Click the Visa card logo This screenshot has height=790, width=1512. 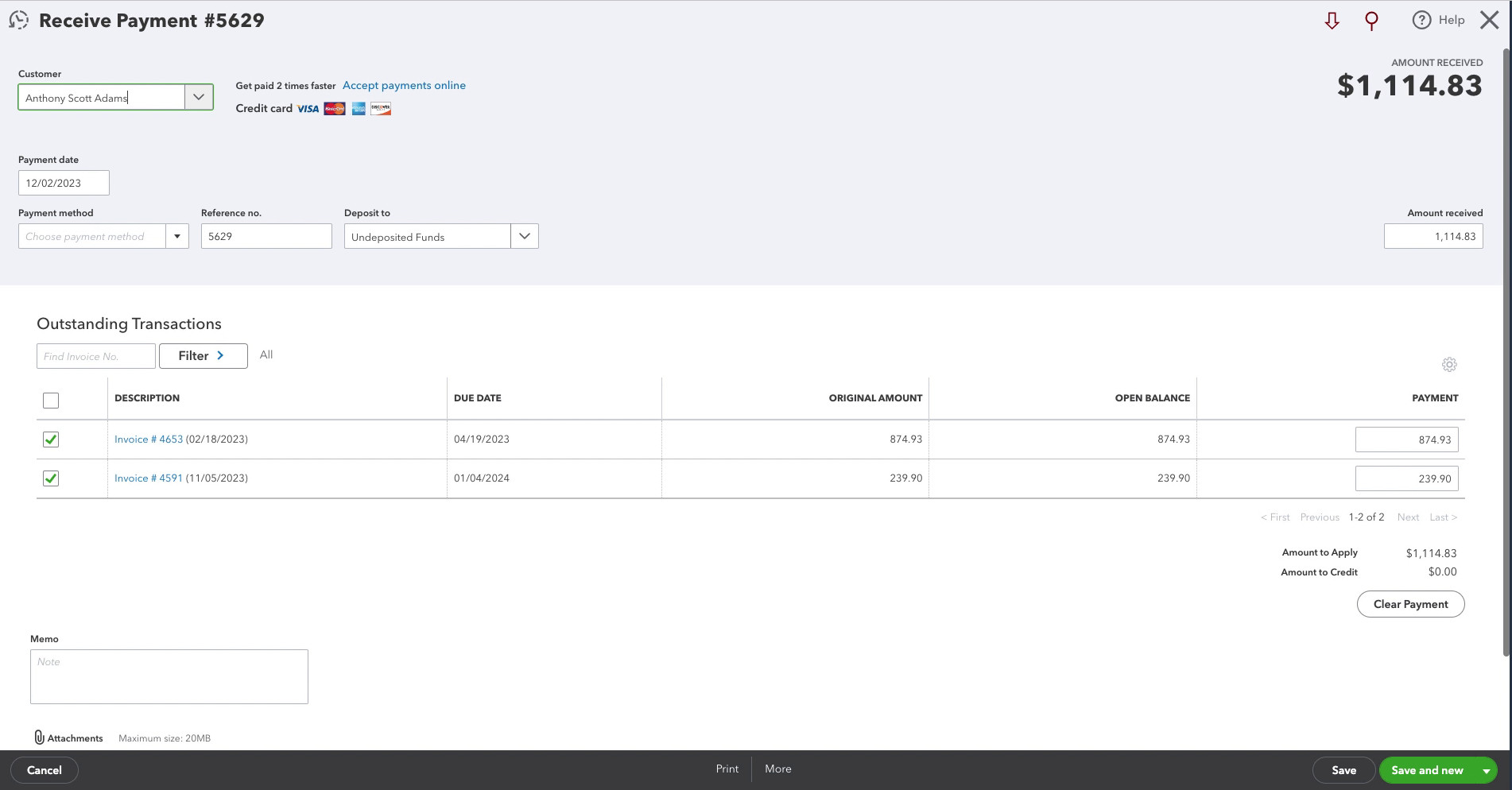308,109
